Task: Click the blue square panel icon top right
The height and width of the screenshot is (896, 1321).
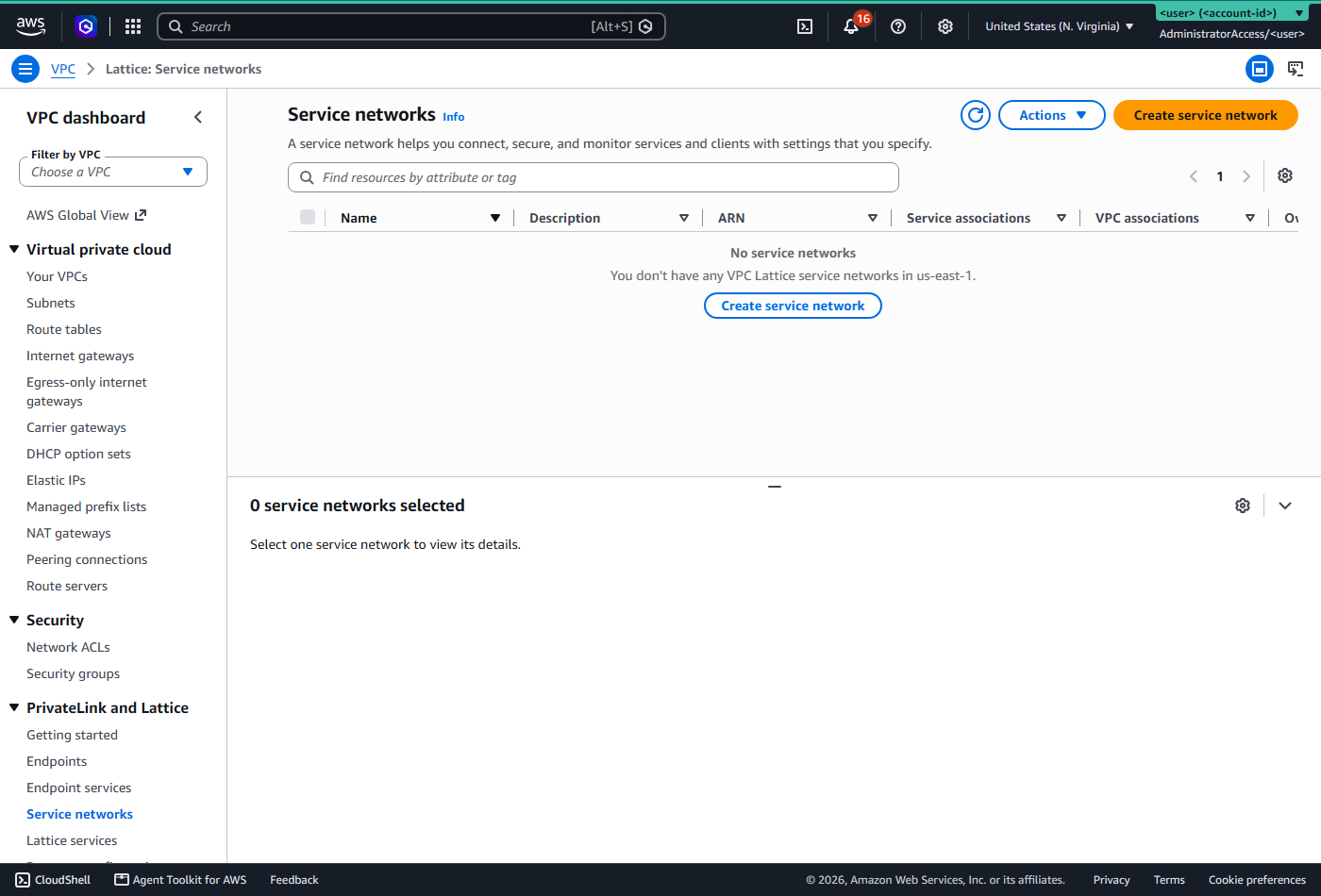Action: (x=1260, y=69)
